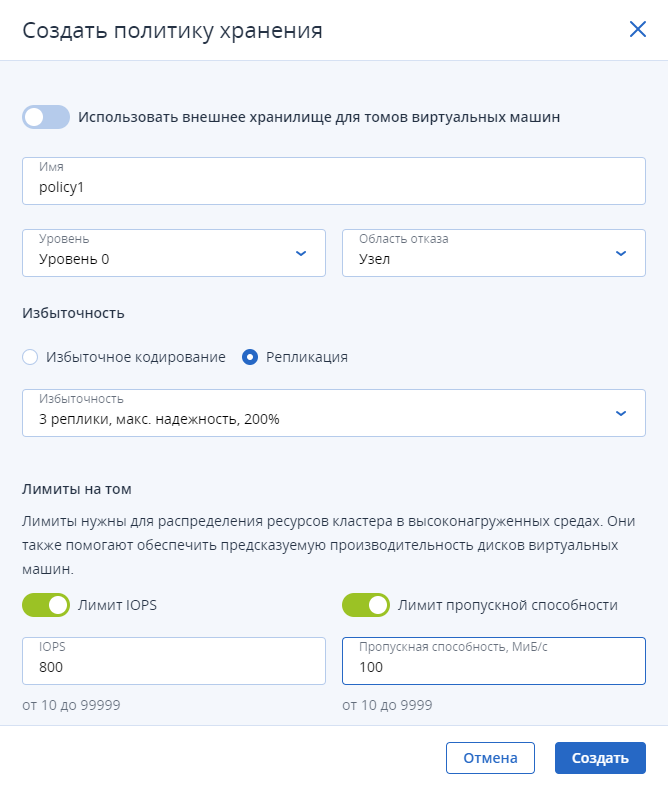The height and width of the screenshot is (786, 668).
Task: Click the IOPS value field showing 800
Action: 174,661
